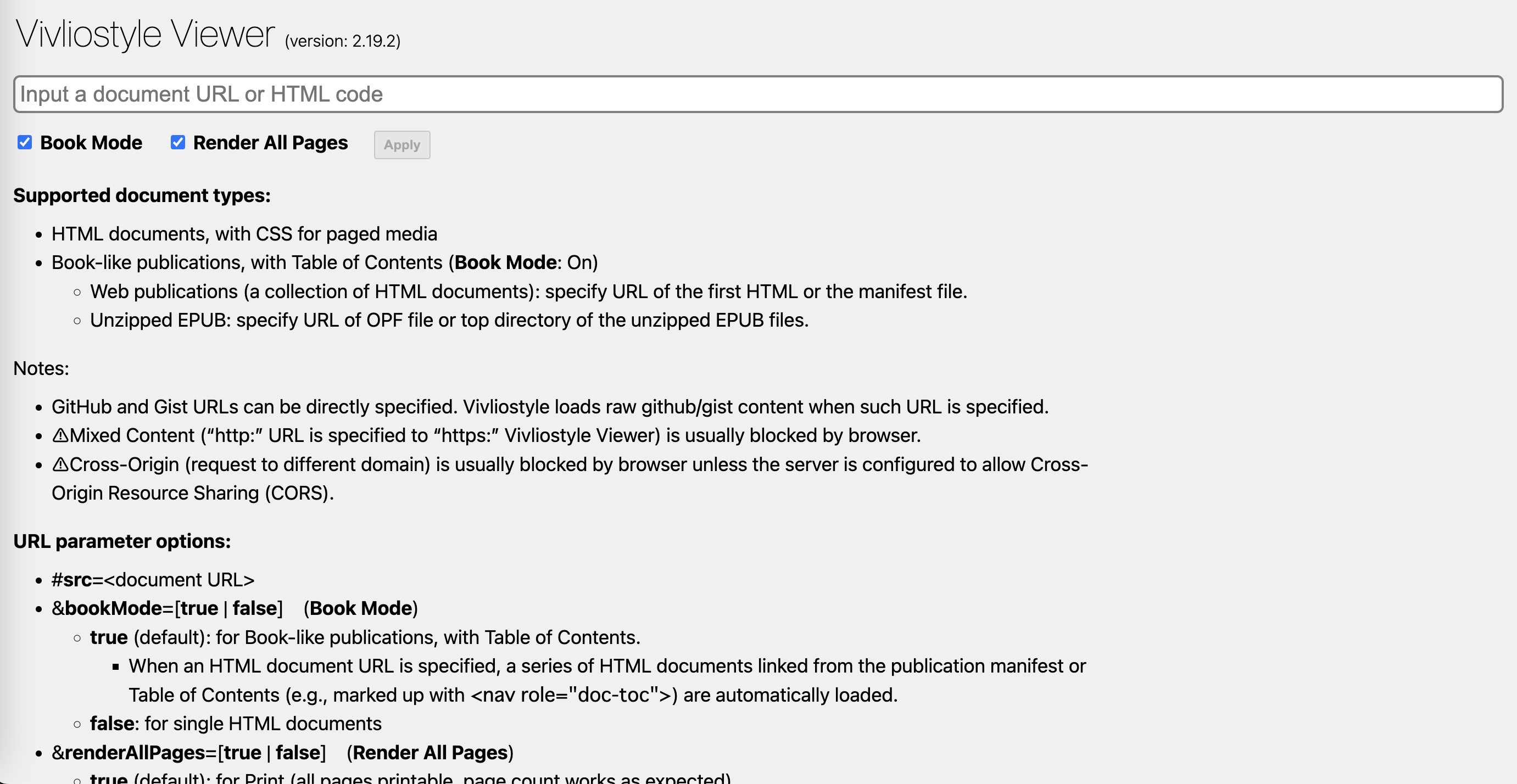1517x784 pixels.
Task: Click the URL parameter options heading
Action: (122, 541)
